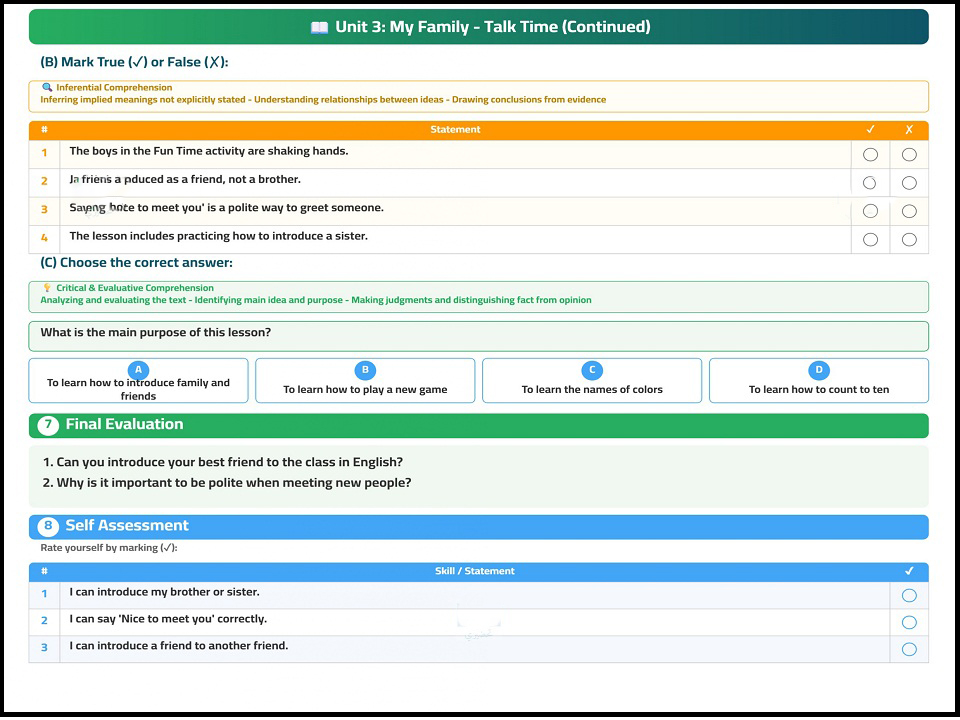The width and height of the screenshot is (960, 720).
Task: Tick 'I can say Nice to meet you correctly'
Action: point(909,623)
